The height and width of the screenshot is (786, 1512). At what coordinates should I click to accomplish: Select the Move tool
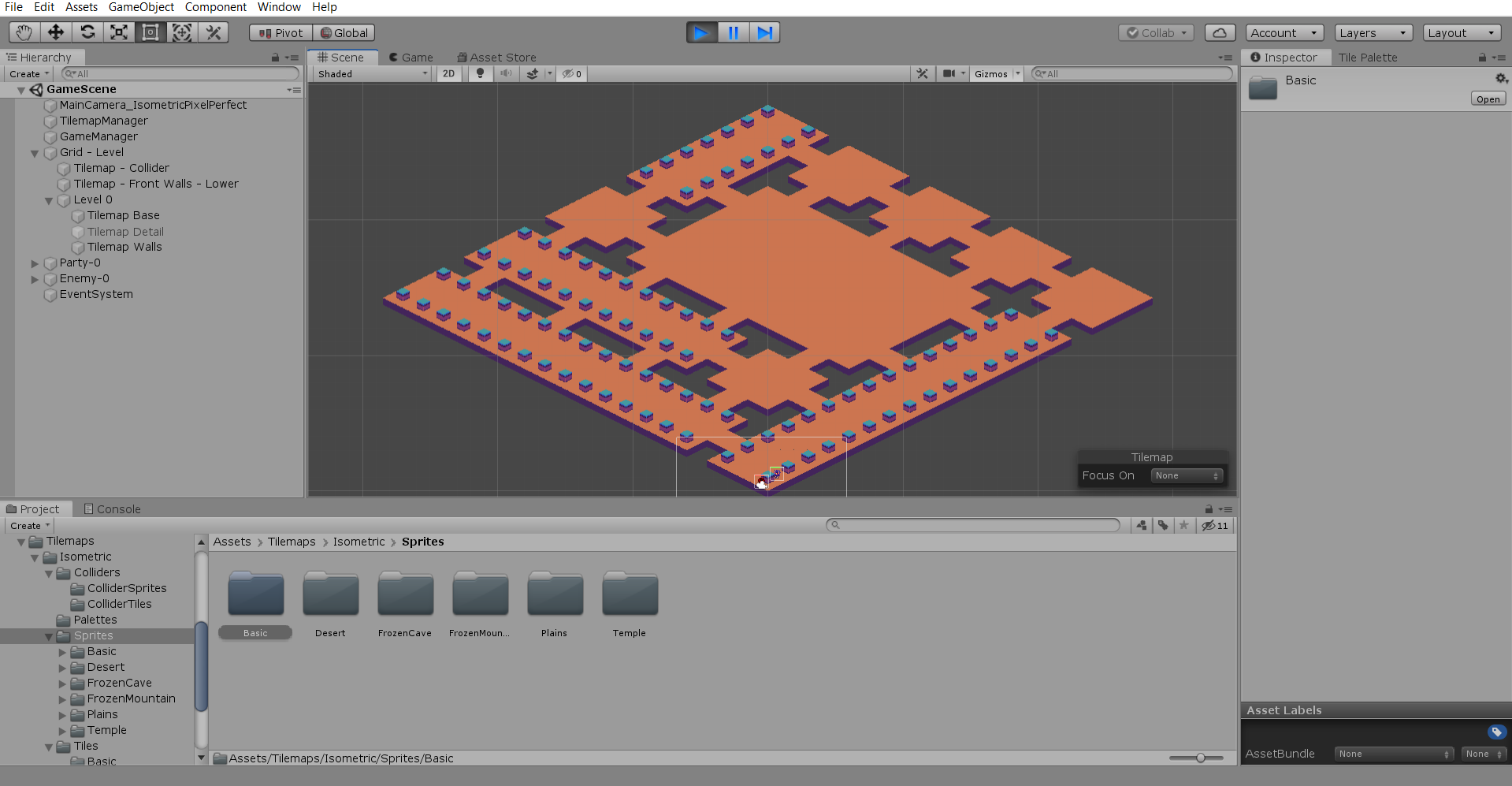coord(56,32)
